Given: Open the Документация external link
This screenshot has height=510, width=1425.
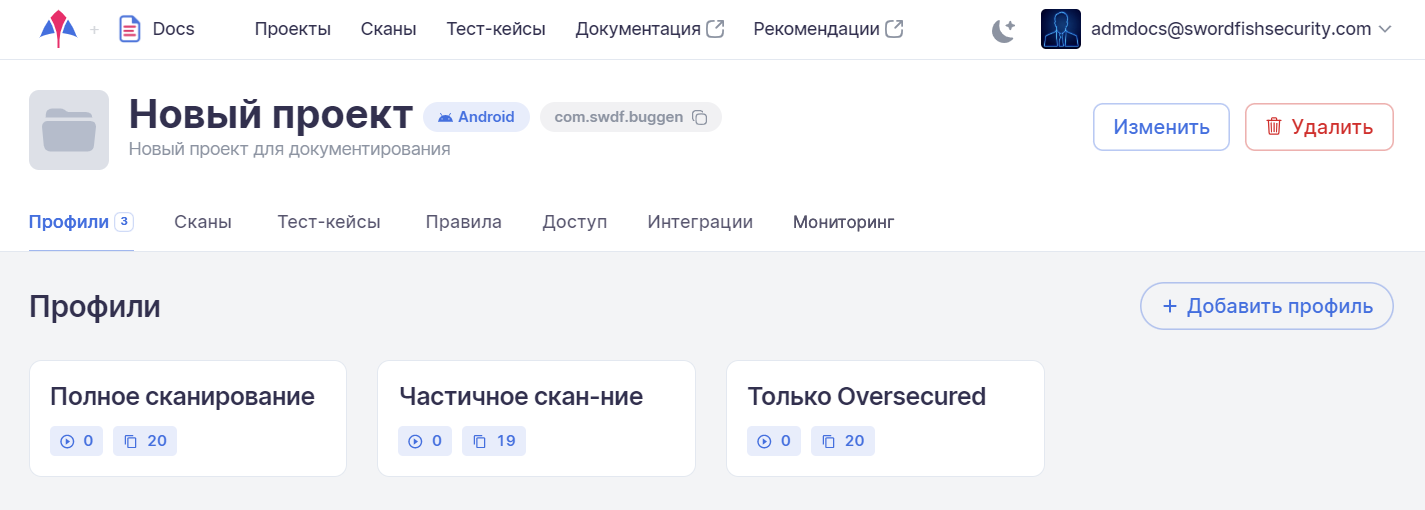Looking at the screenshot, I should pyautogui.click(x=649, y=29).
